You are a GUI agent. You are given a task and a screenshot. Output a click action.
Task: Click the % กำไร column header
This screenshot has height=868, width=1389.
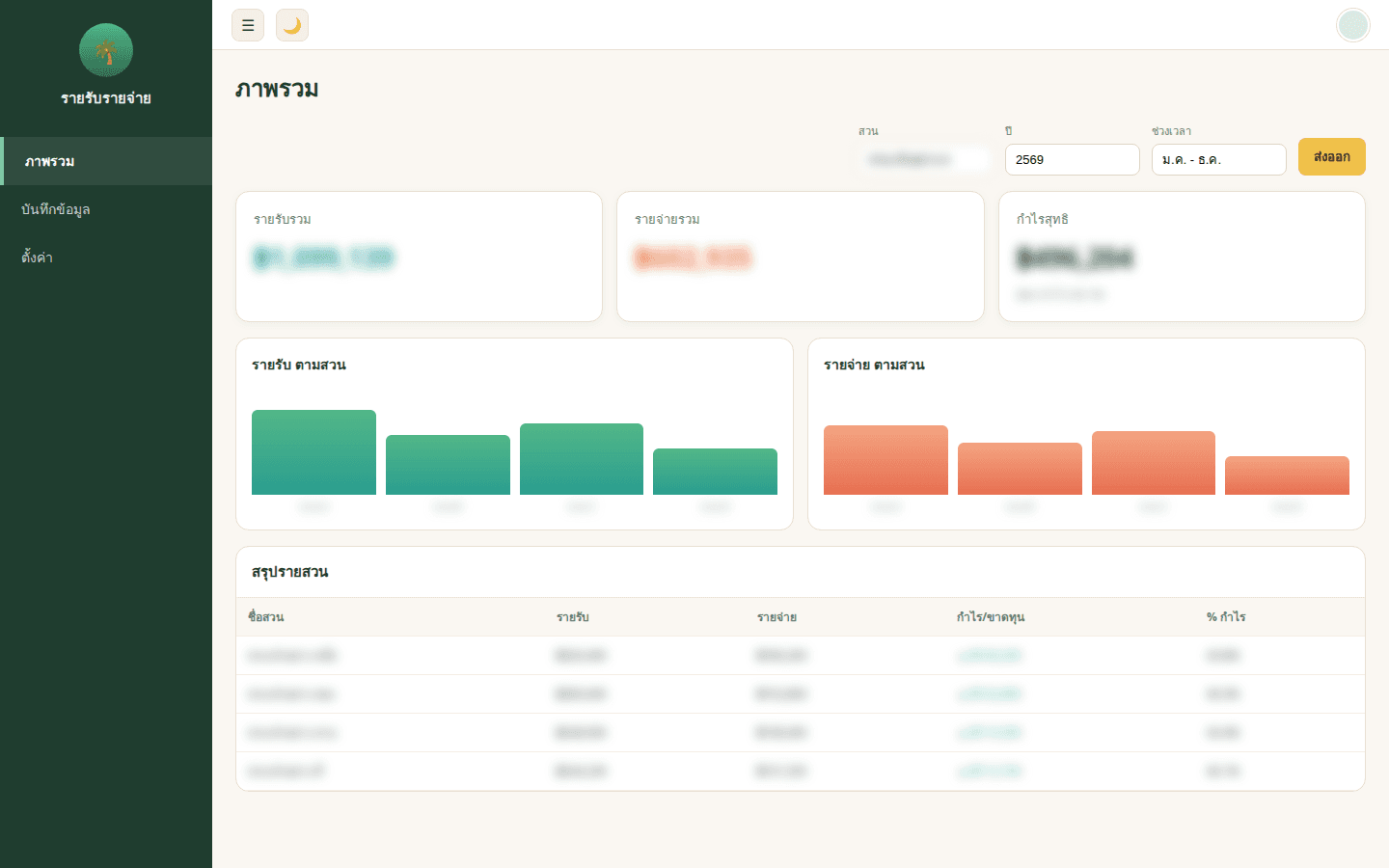click(x=1226, y=617)
